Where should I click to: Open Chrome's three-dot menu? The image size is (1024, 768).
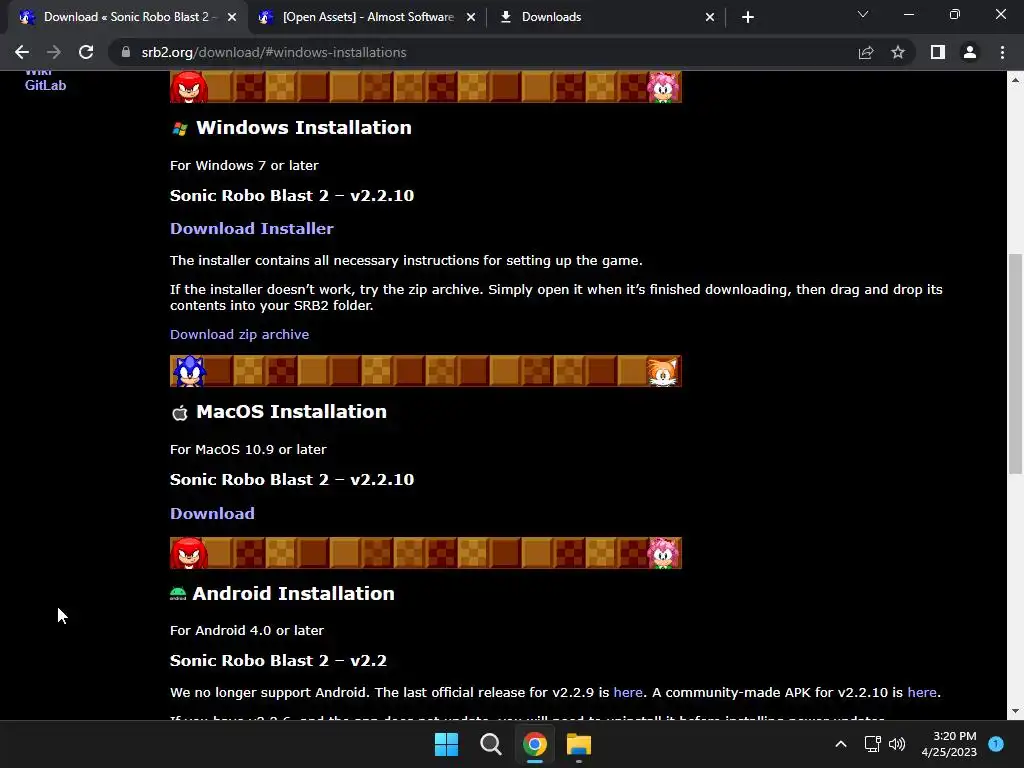click(x=1002, y=52)
